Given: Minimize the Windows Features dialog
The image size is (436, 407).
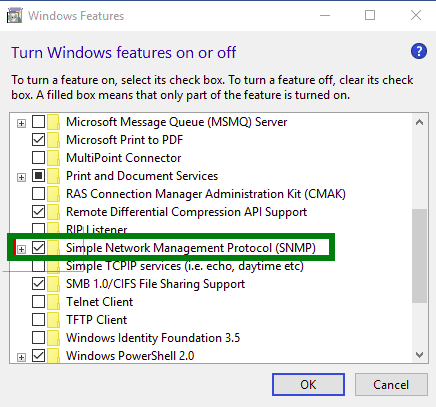Looking at the screenshot, I should (325, 15).
